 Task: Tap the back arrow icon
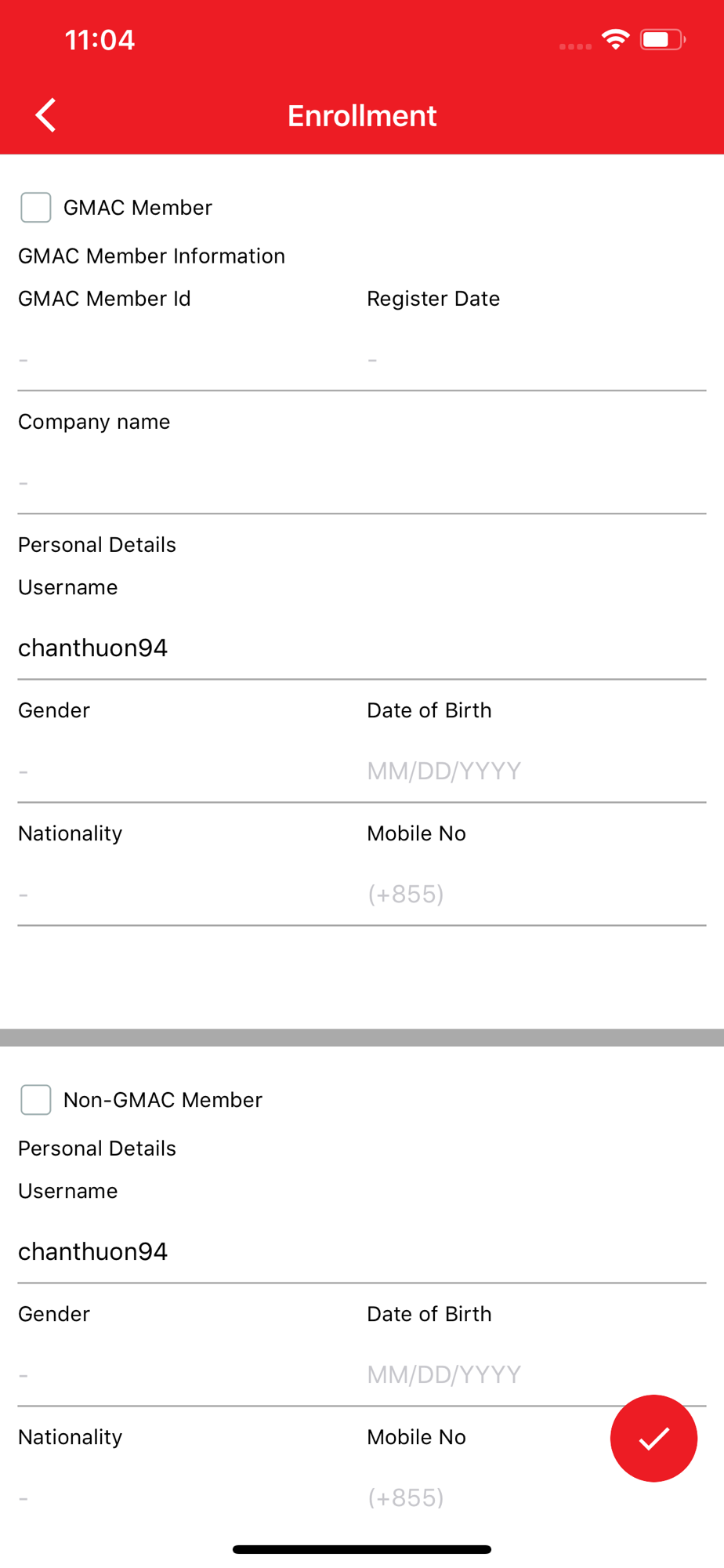pos(46,115)
